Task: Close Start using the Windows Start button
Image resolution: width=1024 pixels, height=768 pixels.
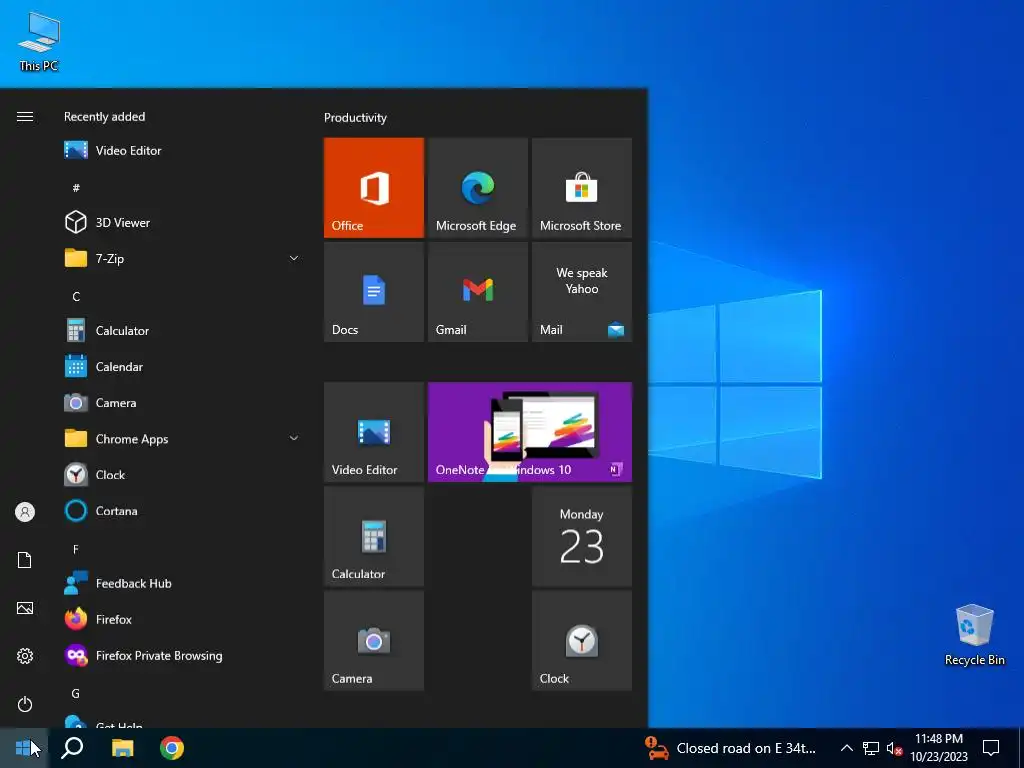Action: point(24,748)
